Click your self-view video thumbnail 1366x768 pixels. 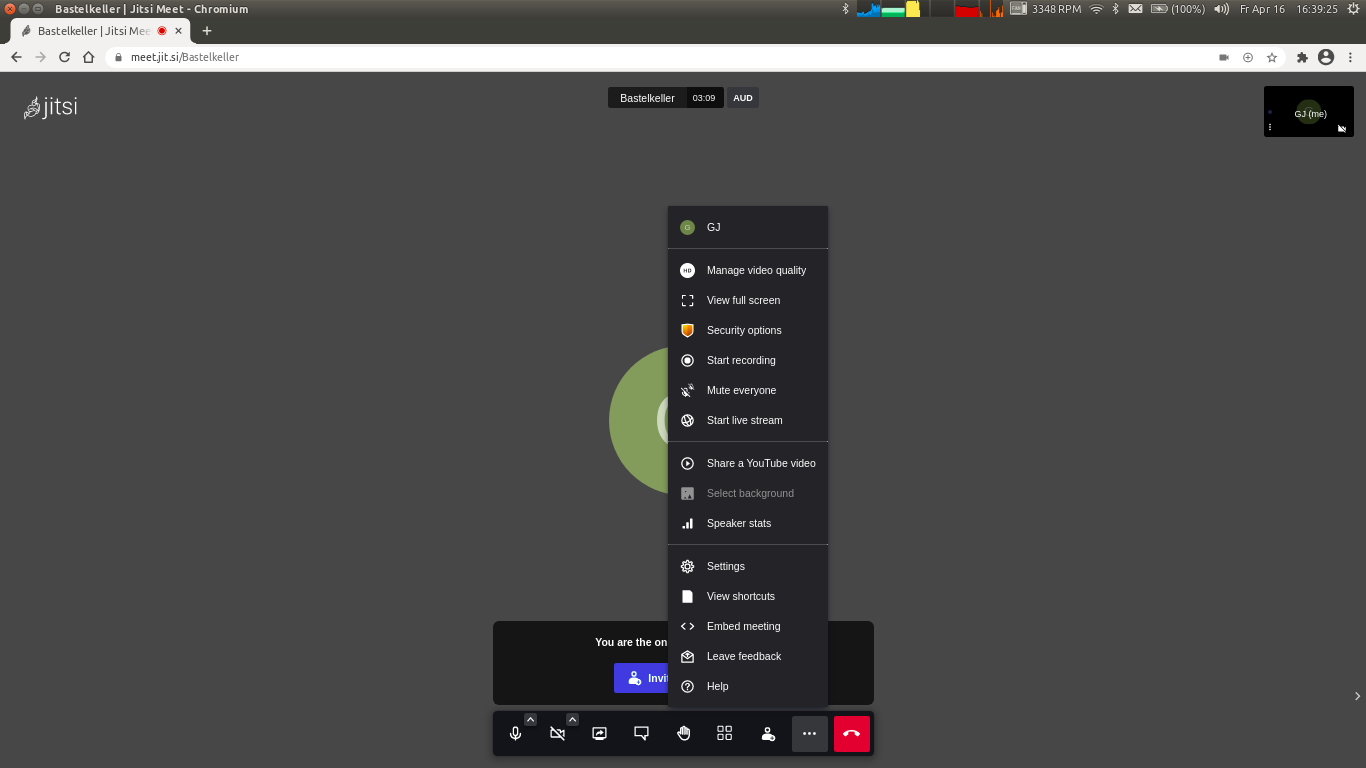1309,111
